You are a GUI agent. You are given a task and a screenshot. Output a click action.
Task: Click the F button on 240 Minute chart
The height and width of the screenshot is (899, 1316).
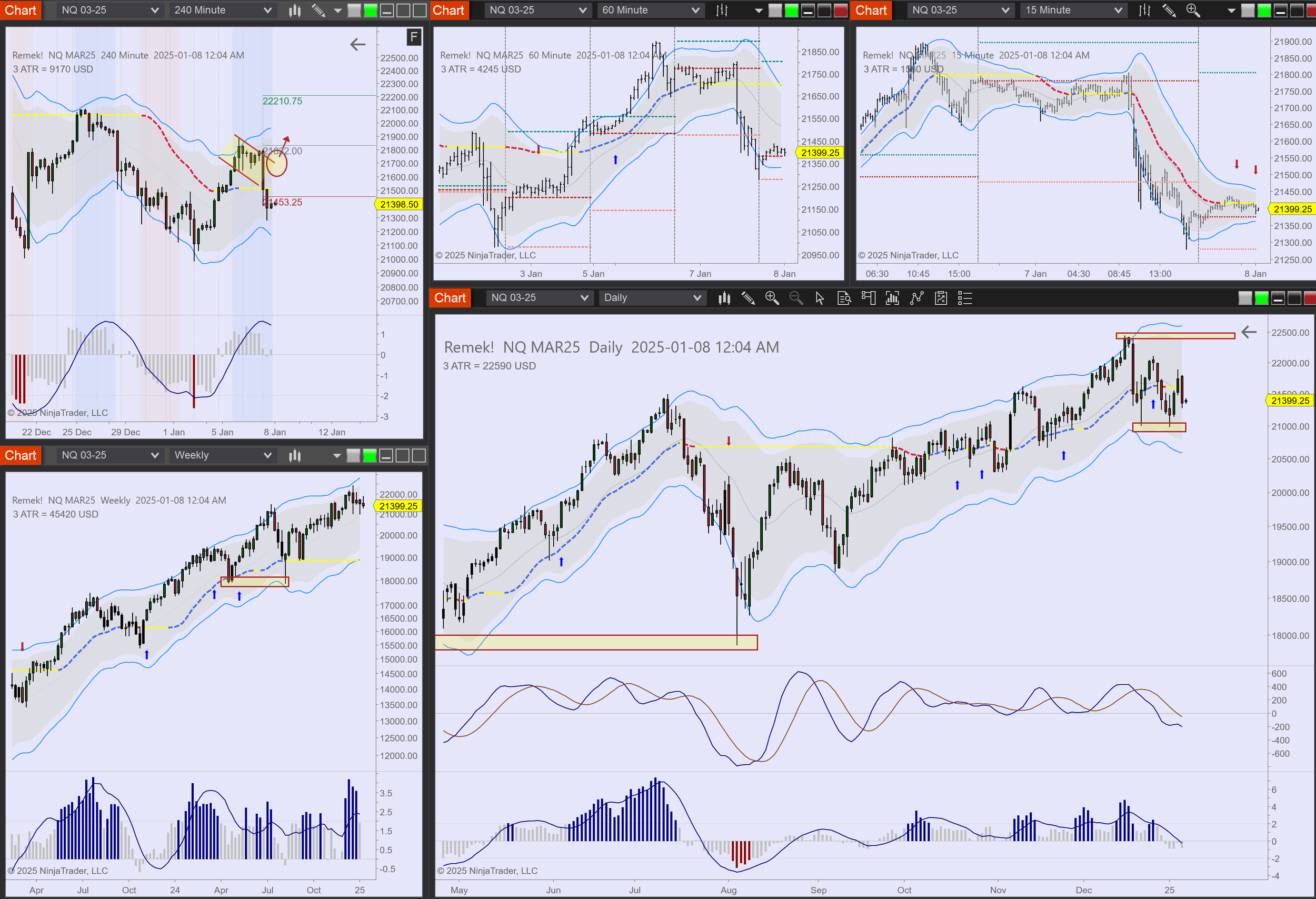point(414,37)
